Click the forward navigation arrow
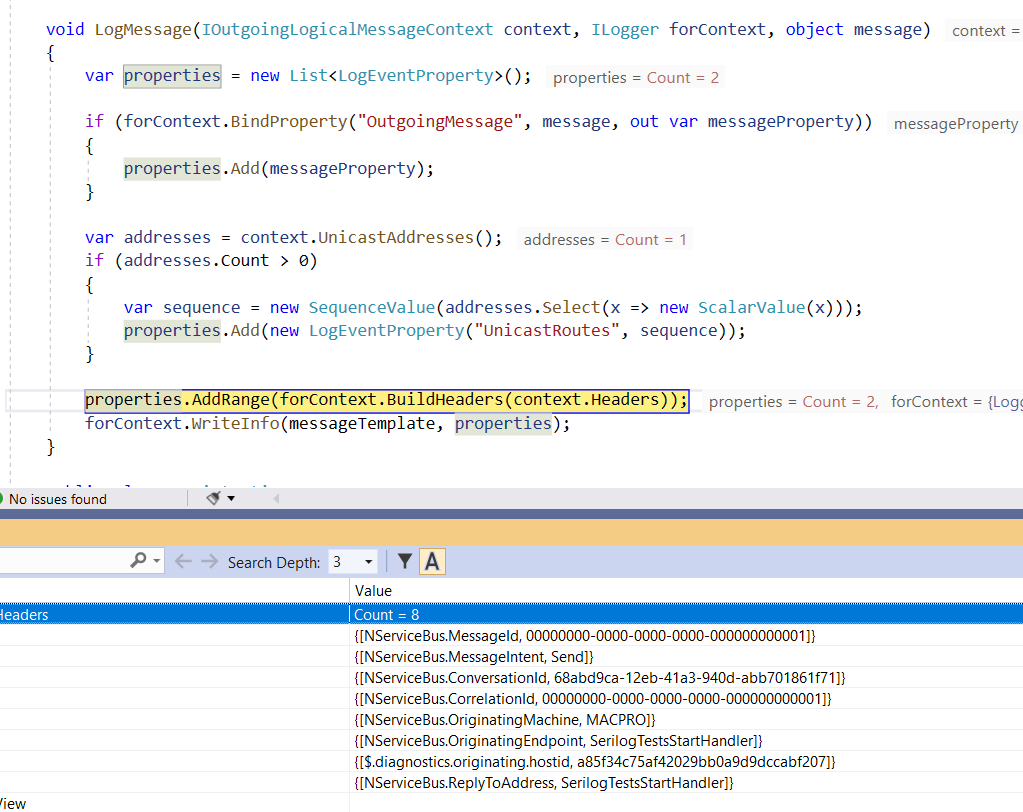This screenshot has width=1023, height=812. 209,561
